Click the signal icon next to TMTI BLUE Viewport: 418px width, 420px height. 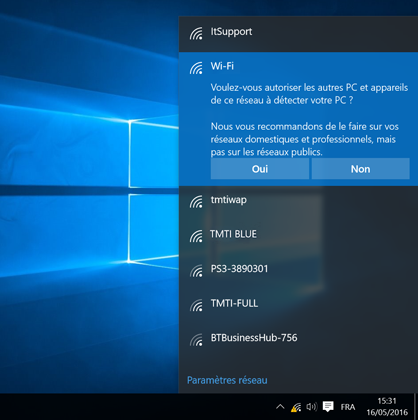(196, 236)
